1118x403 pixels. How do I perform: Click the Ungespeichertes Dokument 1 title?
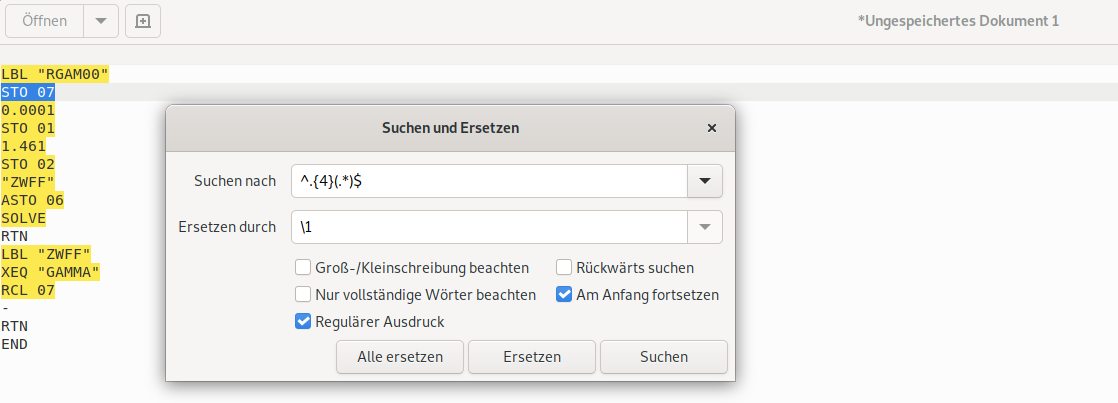tap(957, 21)
